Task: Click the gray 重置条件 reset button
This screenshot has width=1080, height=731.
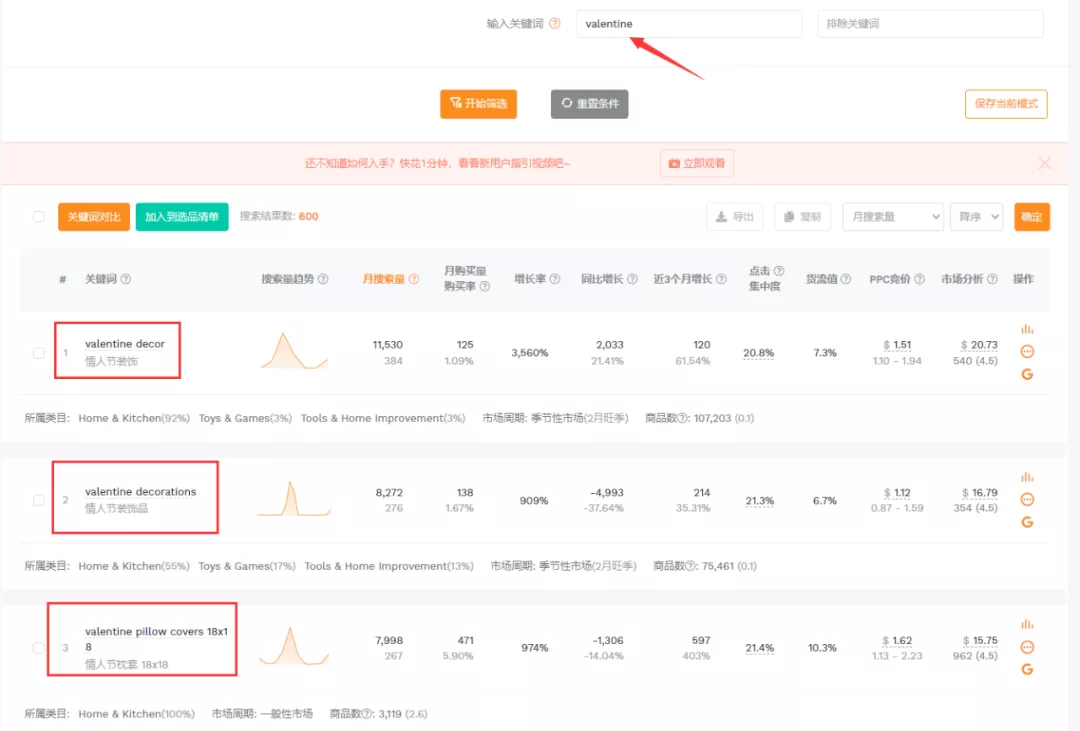Action: tap(590, 104)
